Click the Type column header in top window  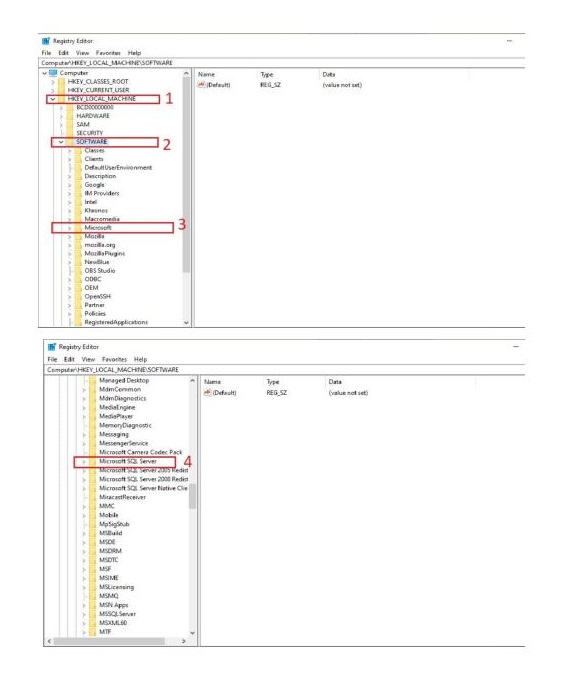[267, 74]
